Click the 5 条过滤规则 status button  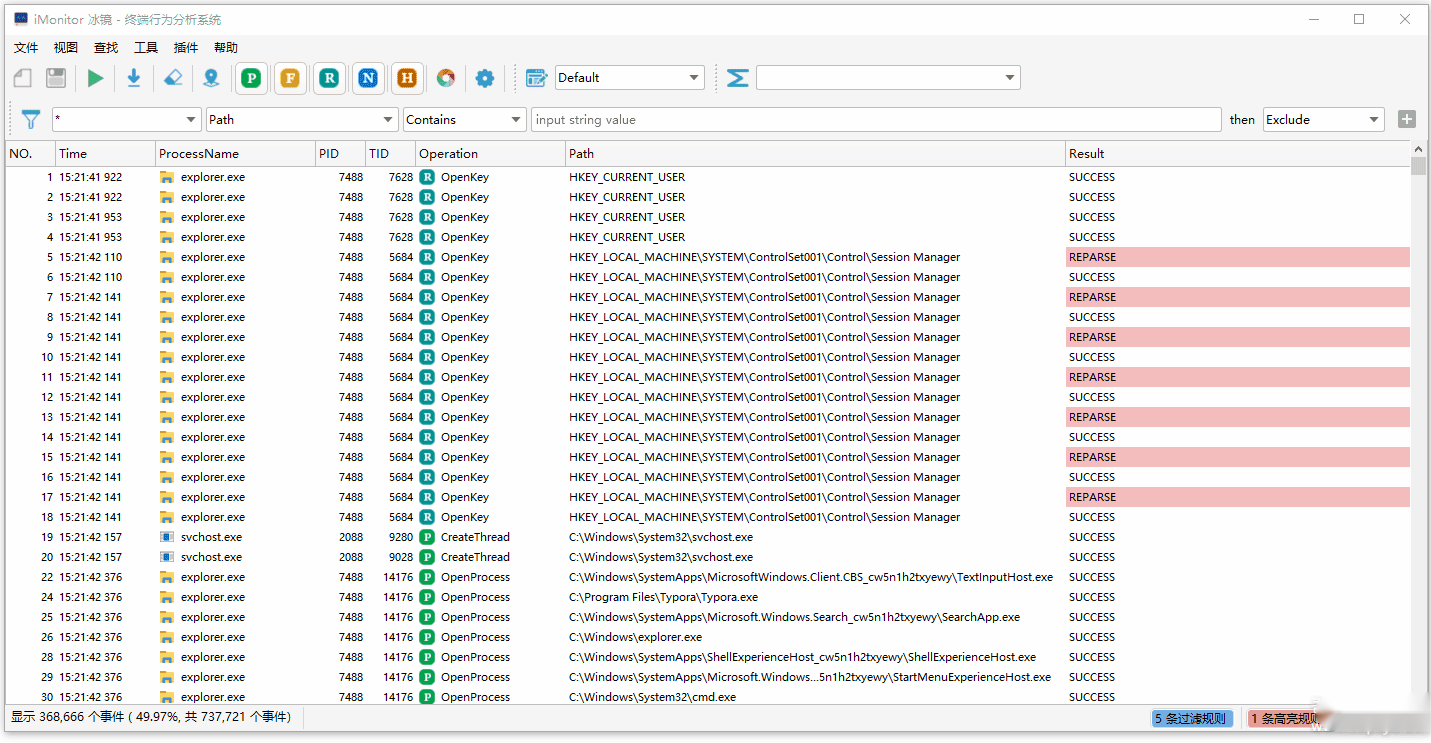(x=1192, y=718)
